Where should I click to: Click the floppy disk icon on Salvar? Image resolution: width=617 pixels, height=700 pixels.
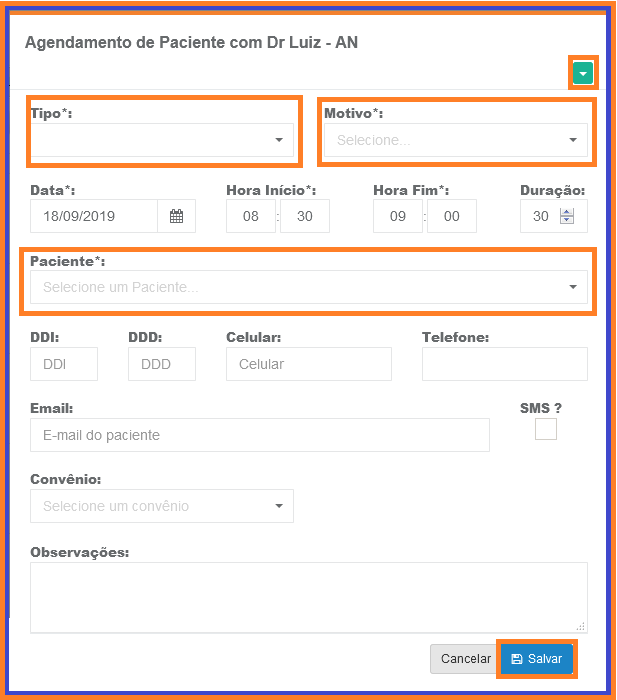[x=517, y=659]
